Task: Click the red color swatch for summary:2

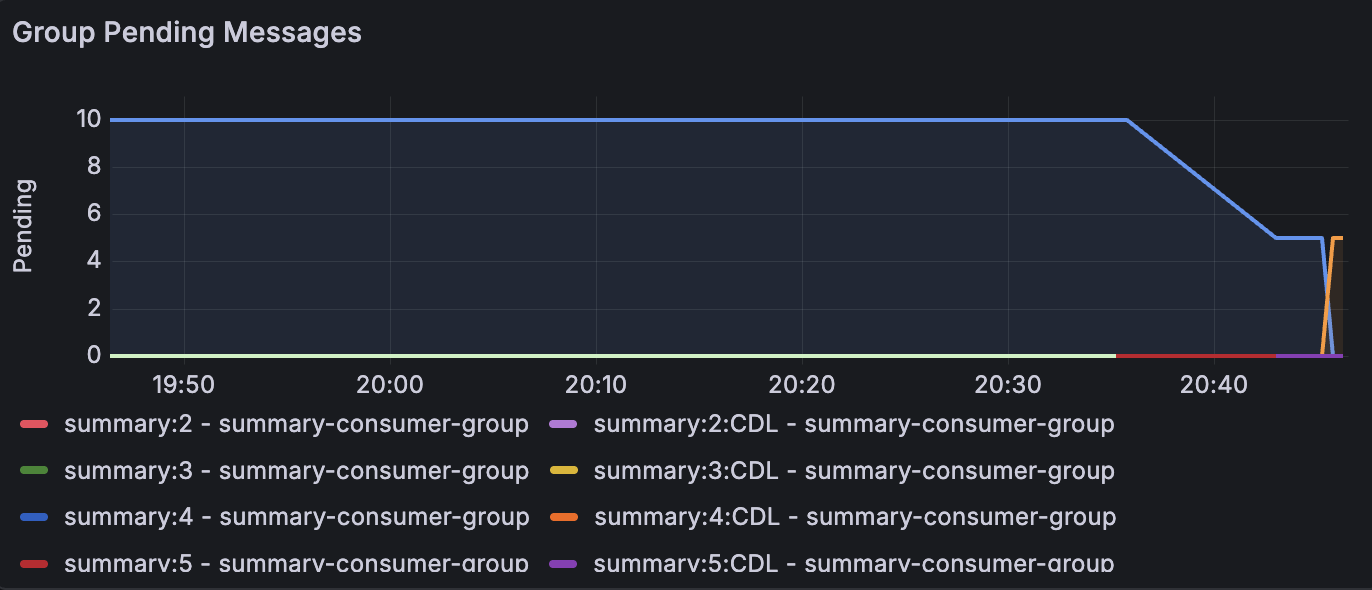Action: [34, 425]
